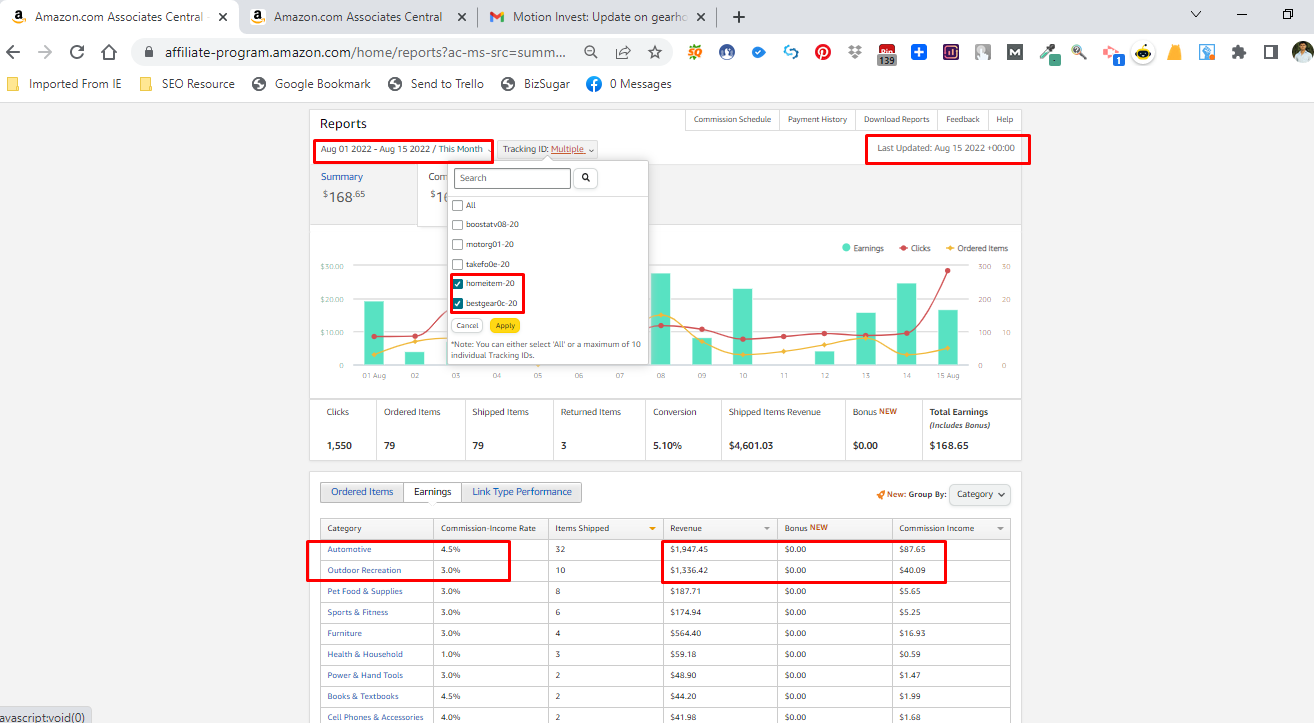Sort by the Commission Income column arrow
This screenshot has width=1314, height=723.
click(x=999, y=528)
